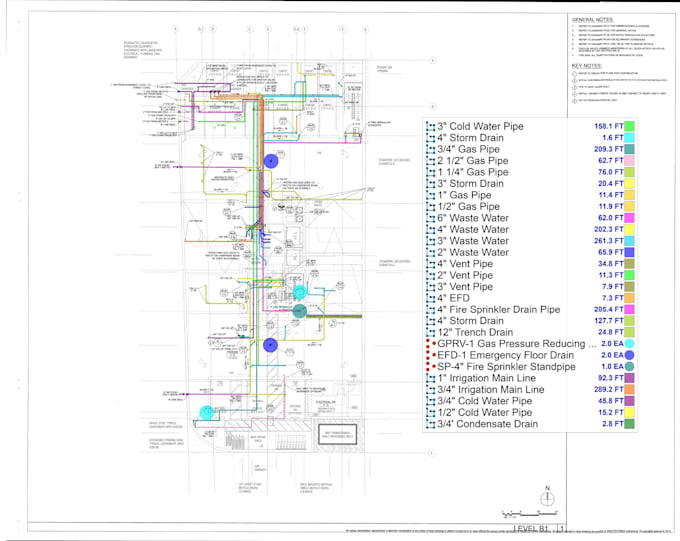Click the "3/4" Cold Water Pipe" label
Viewport: 680px width, 541px height.
(484, 401)
